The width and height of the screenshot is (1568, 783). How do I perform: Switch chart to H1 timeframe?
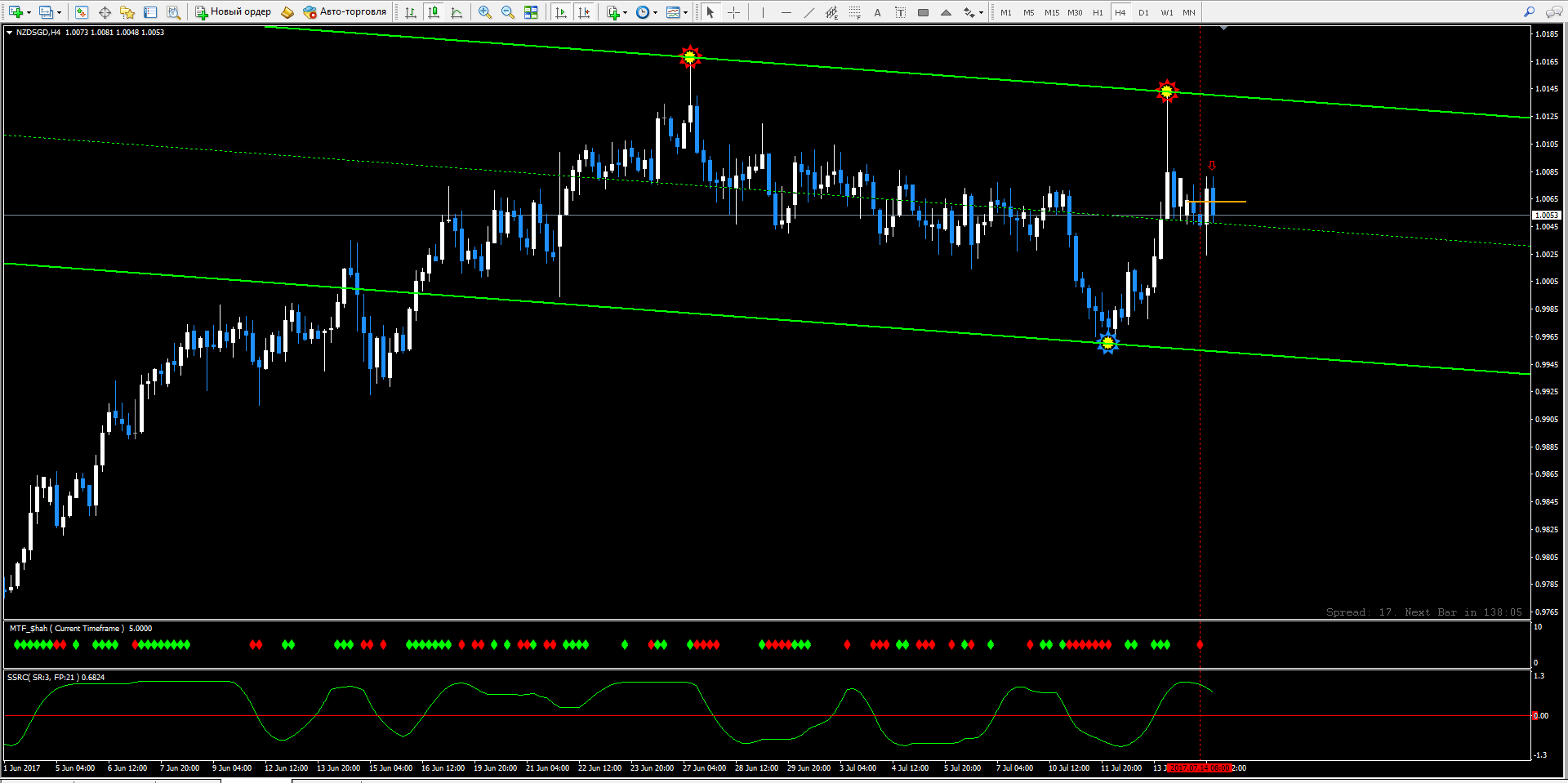tap(1098, 12)
